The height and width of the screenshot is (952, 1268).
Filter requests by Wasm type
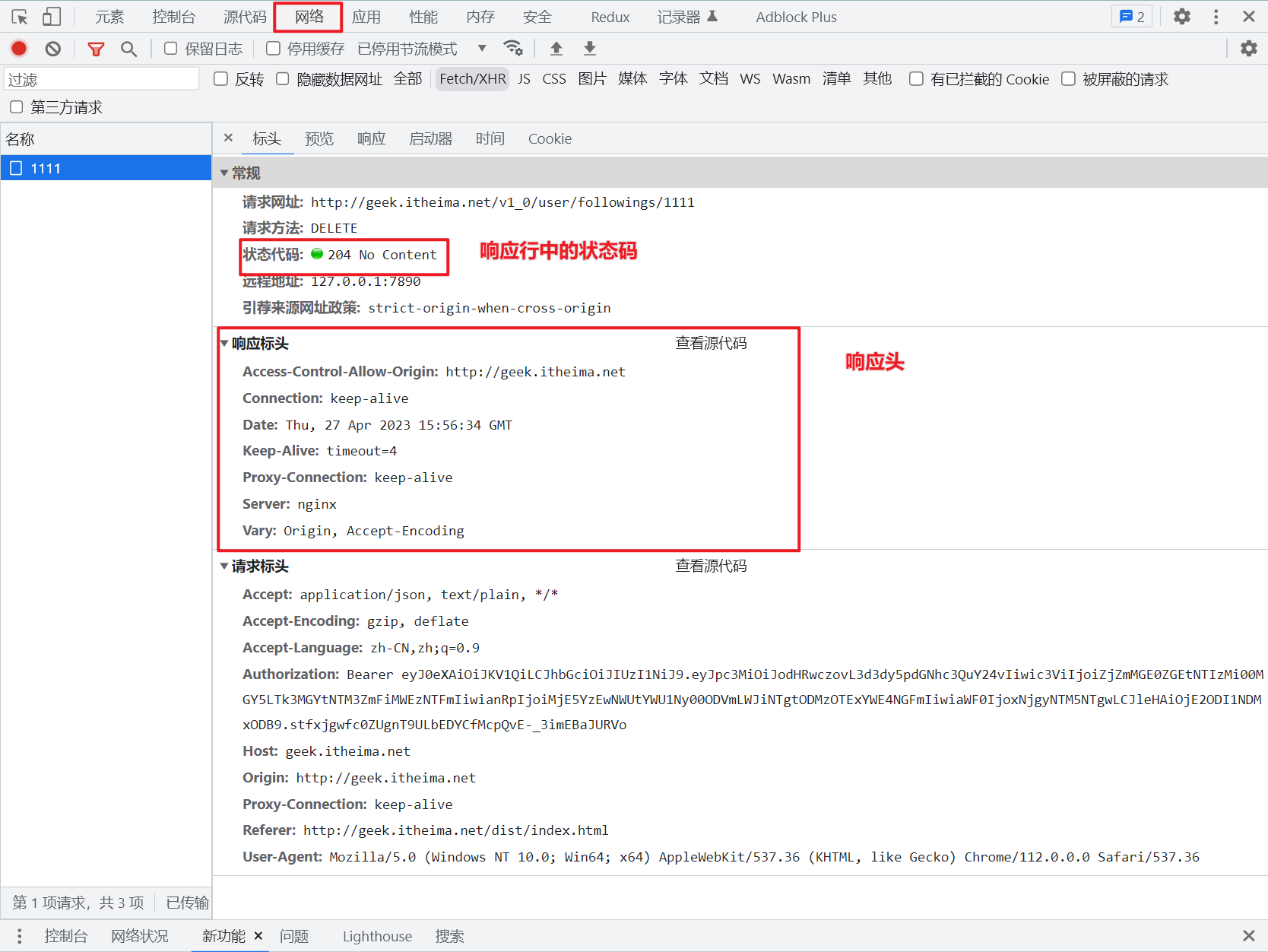click(x=791, y=79)
